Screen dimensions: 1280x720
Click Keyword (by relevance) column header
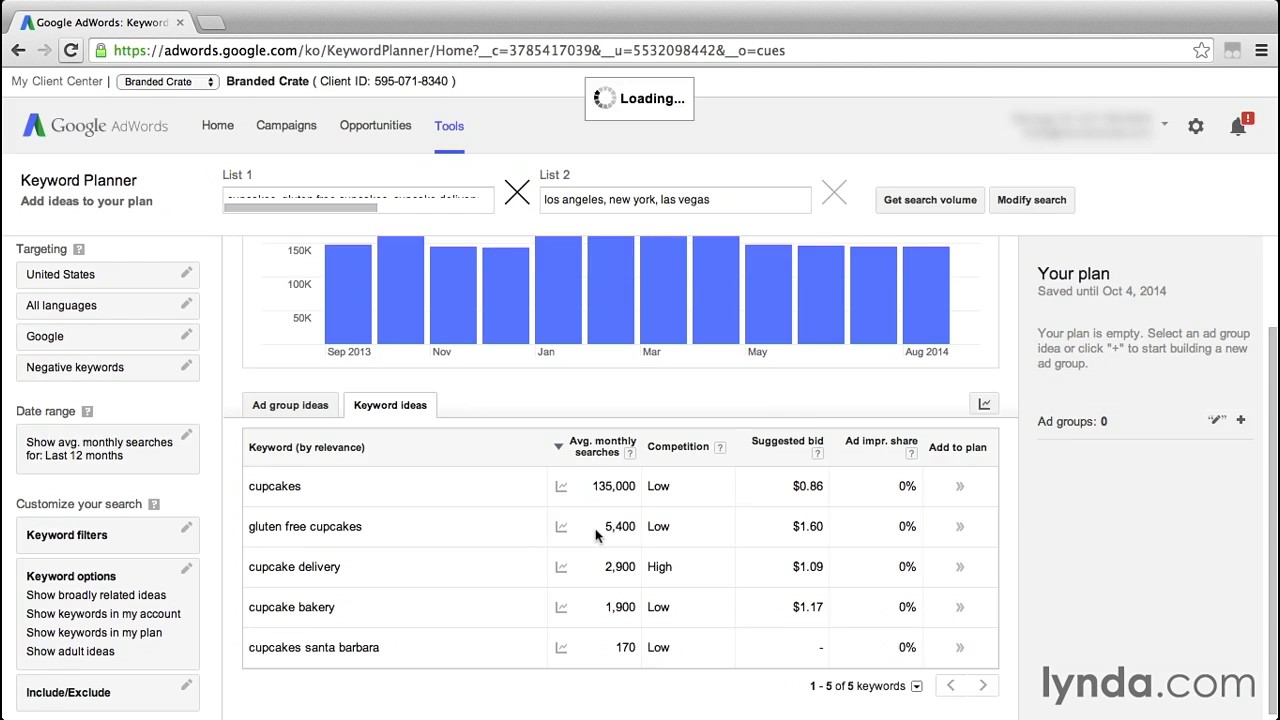click(306, 447)
